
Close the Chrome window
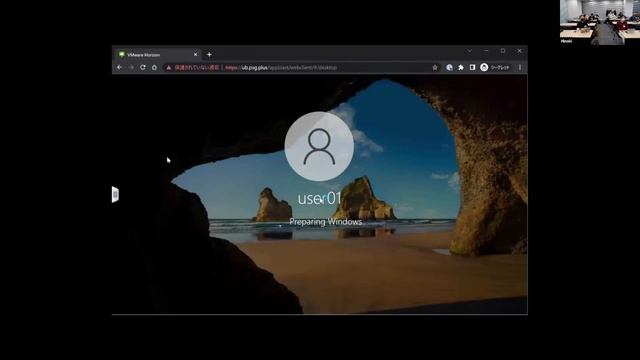[519, 51]
